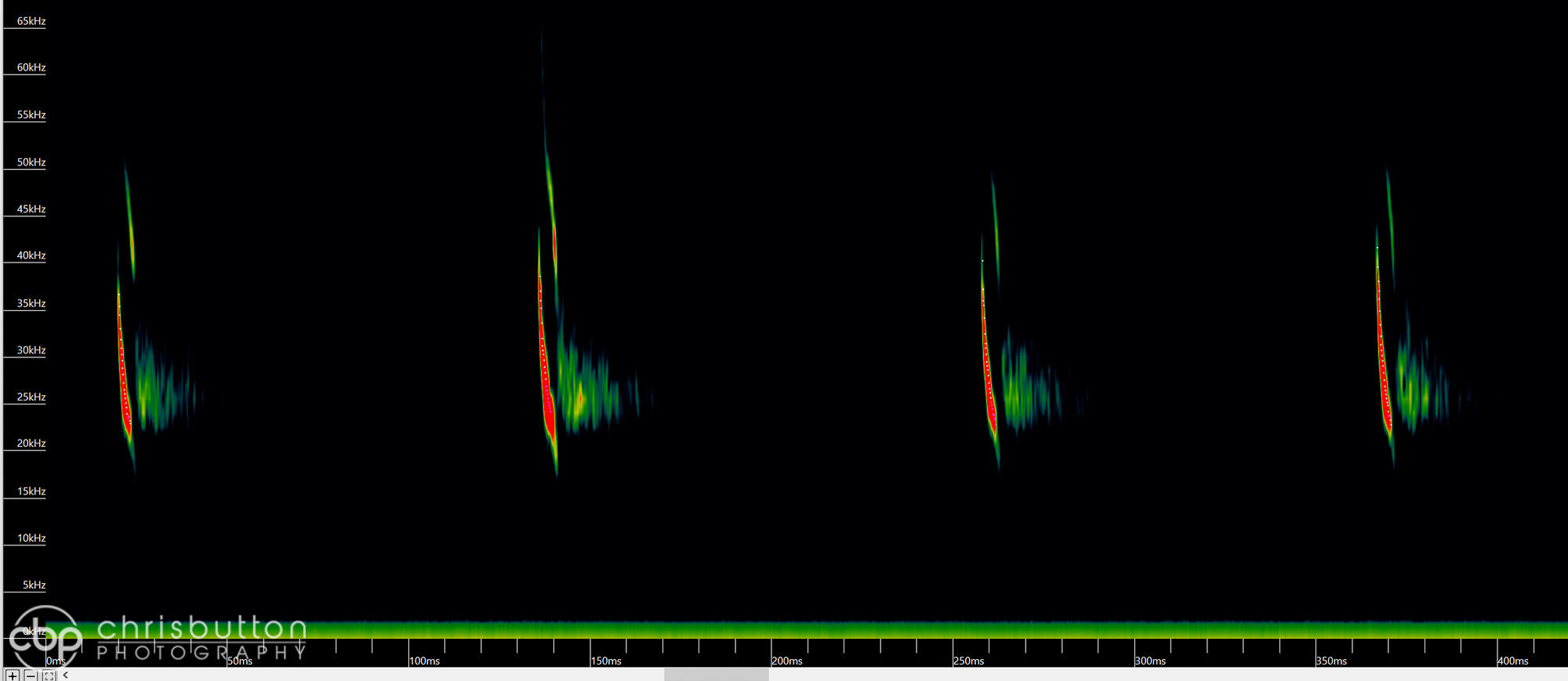Click the 400ms time axis marker
Screen dimensions: 1568x681
(1513, 661)
